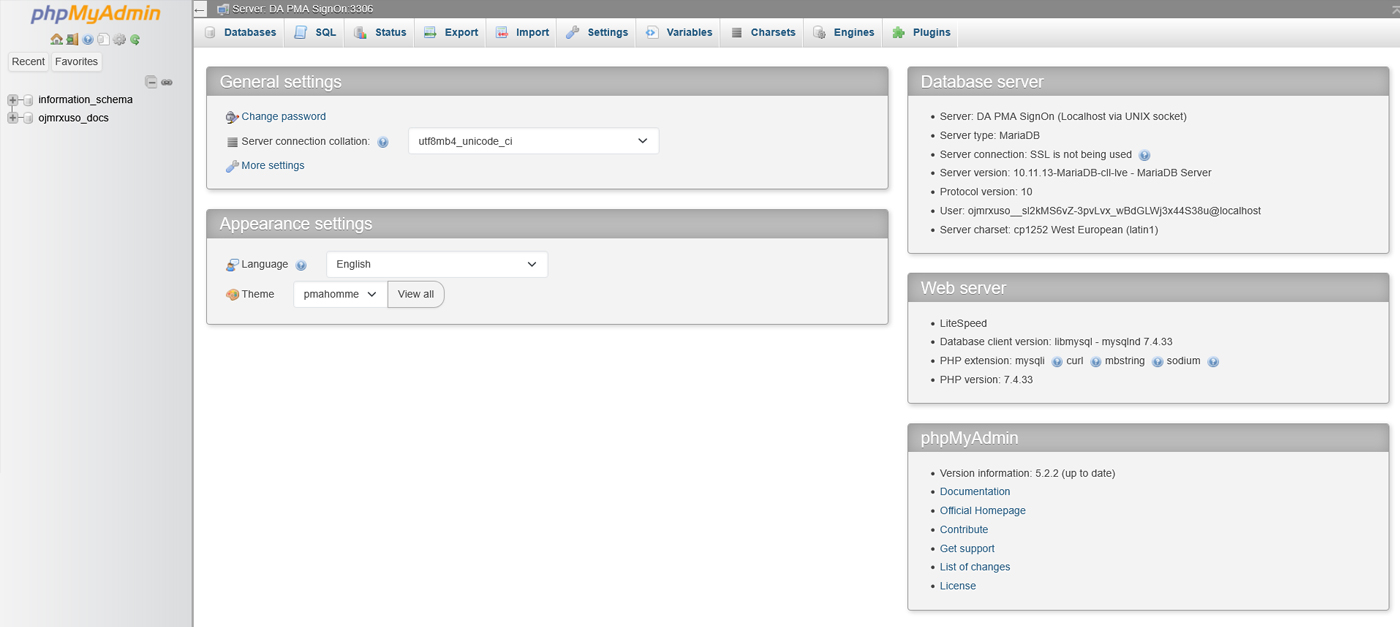Click the Change password link
This screenshot has width=1400, height=627.
click(x=283, y=116)
